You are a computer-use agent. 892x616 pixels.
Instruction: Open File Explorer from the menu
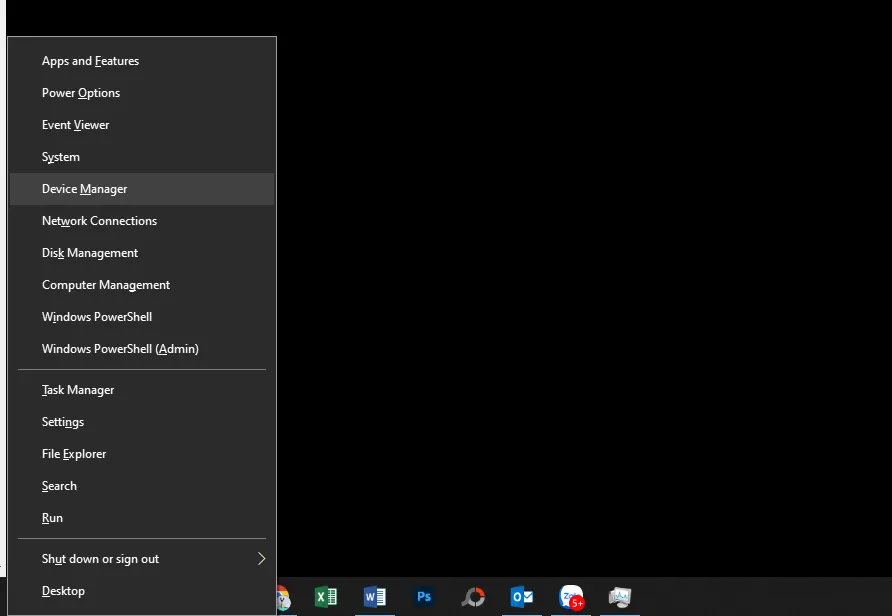click(74, 454)
